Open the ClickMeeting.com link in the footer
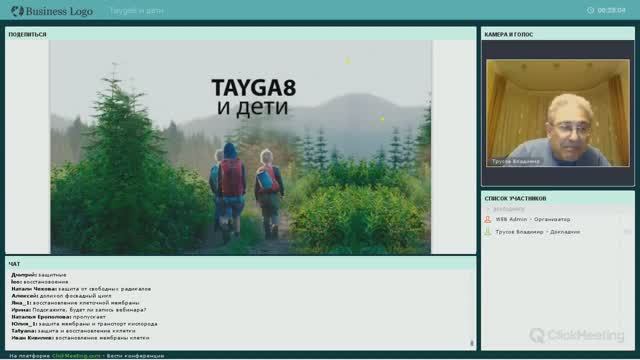The image size is (640, 360). 76,356
